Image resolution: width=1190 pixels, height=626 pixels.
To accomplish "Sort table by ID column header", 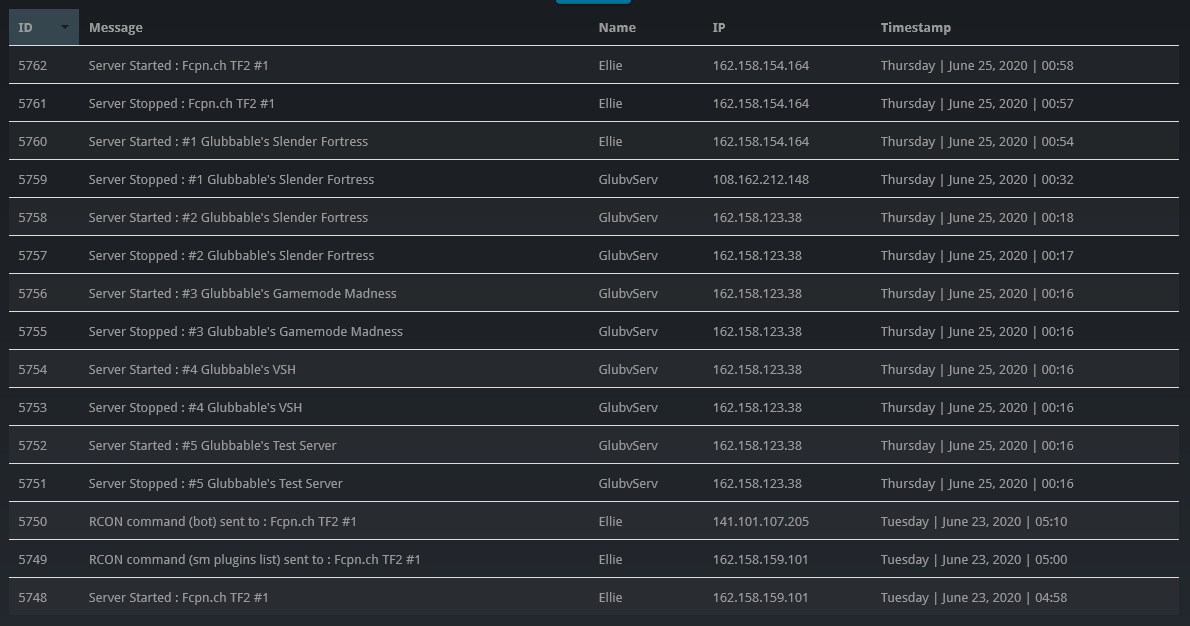I will coord(43,27).
